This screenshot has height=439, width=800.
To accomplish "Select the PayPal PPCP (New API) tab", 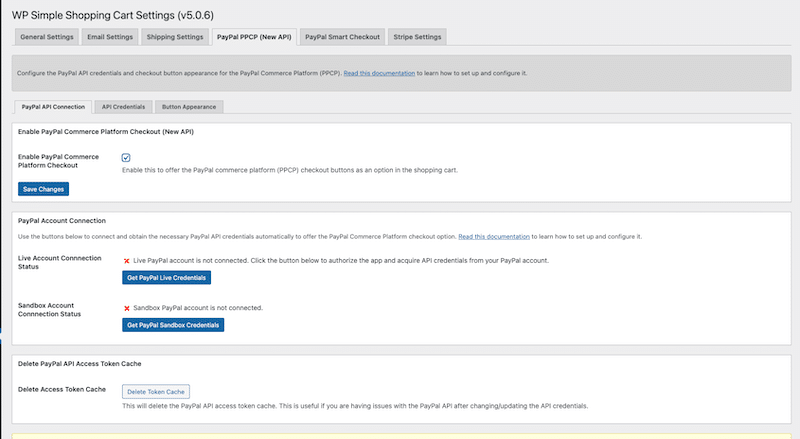I will (254, 37).
